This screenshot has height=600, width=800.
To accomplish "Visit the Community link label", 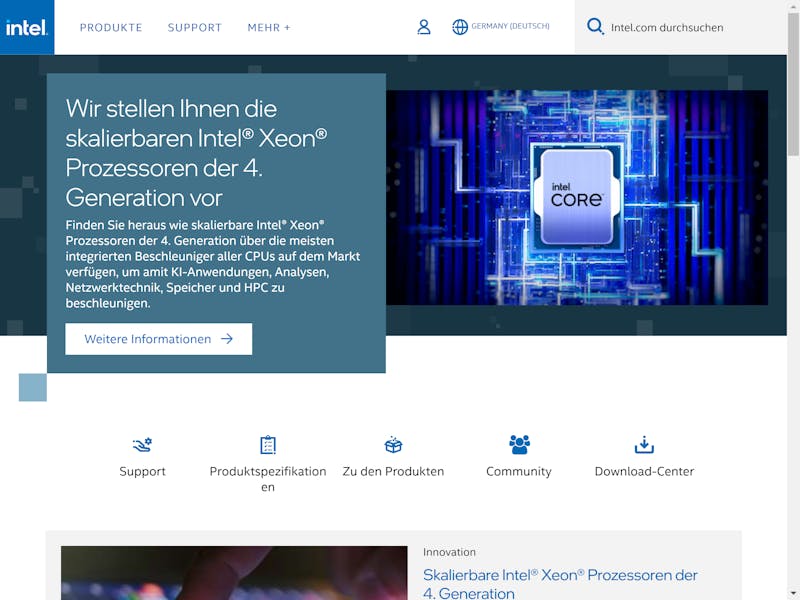I will (x=519, y=471).
